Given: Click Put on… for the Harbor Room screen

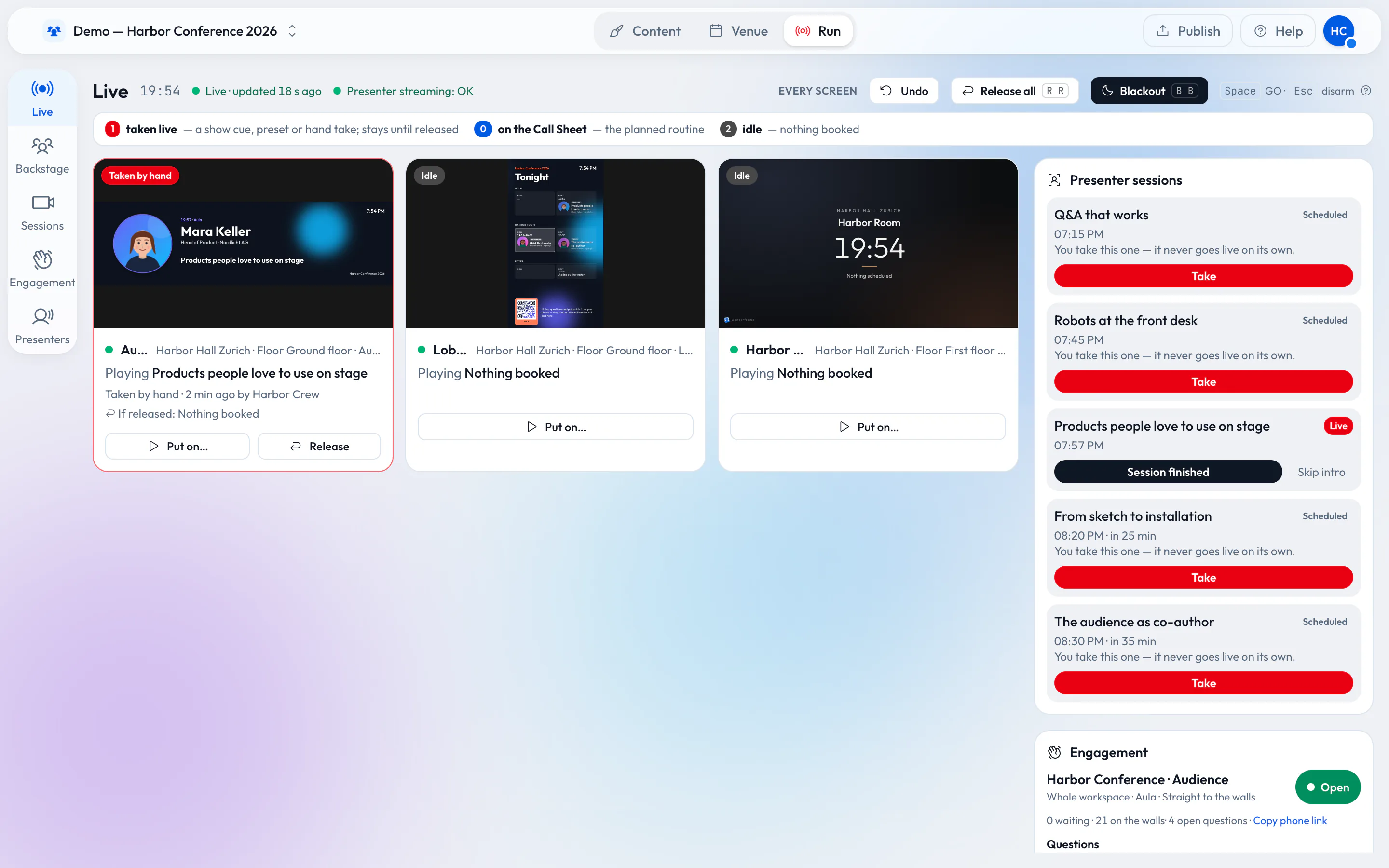Looking at the screenshot, I should point(868,427).
